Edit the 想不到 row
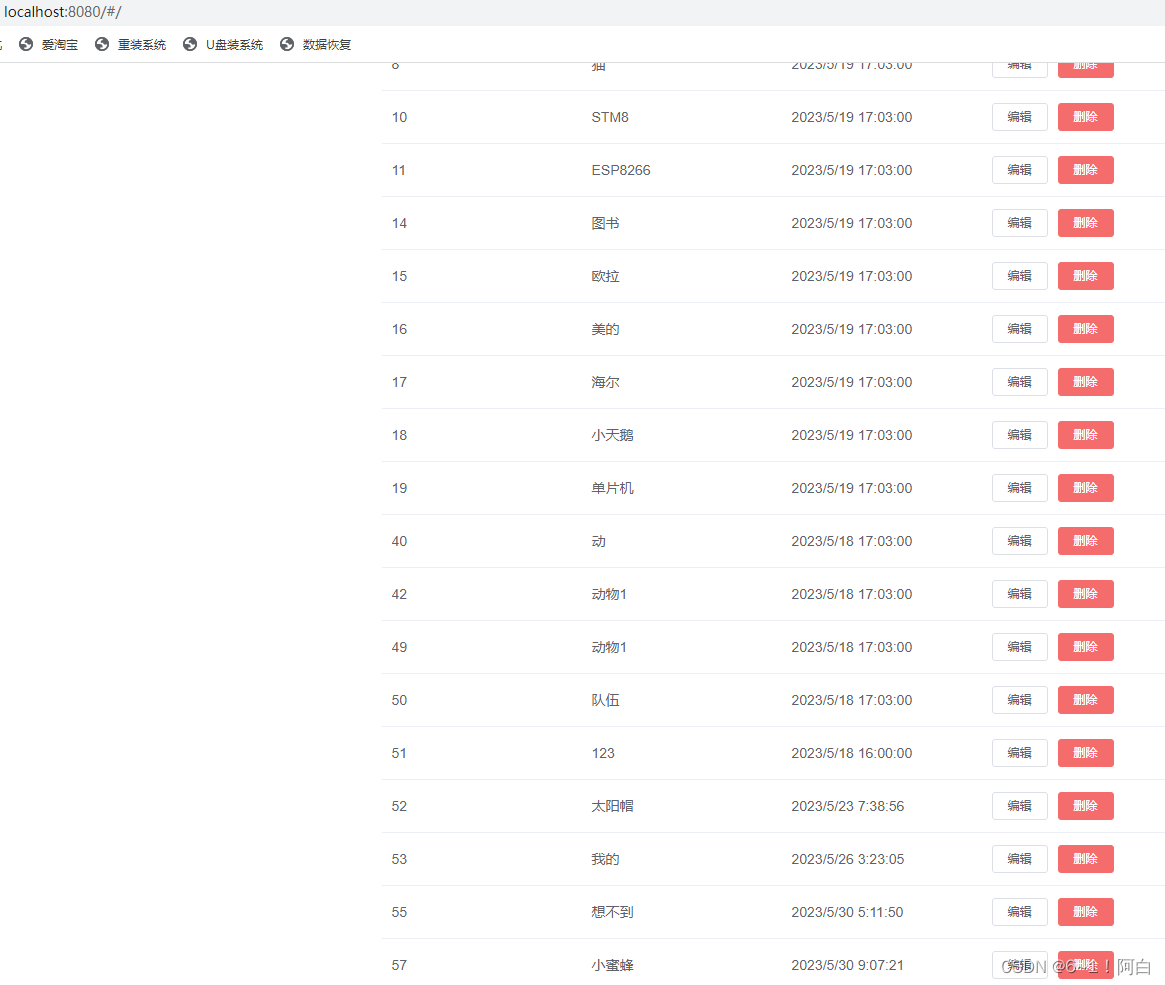Screen dimensions: 1165x985 click(x=1019, y=912)
